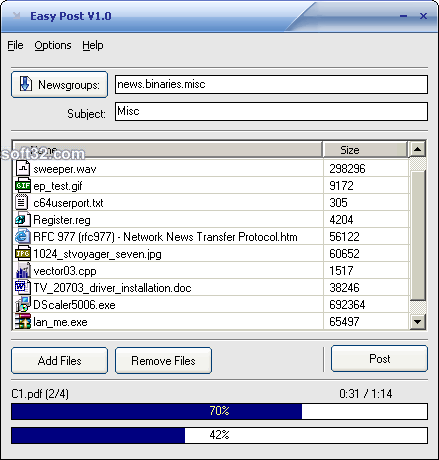This screenshot has width=439, height=460.
Task: Click the registry icon next to Register.reg
Action: click(x=23, y=219)
